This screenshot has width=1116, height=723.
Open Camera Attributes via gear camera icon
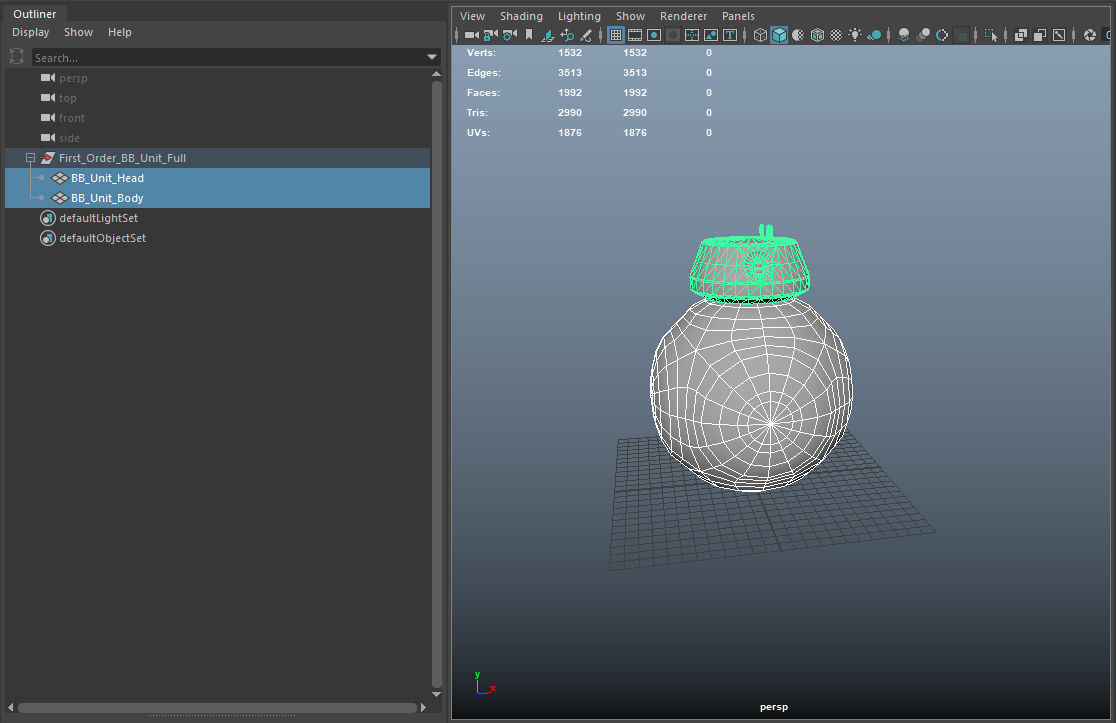510,35
